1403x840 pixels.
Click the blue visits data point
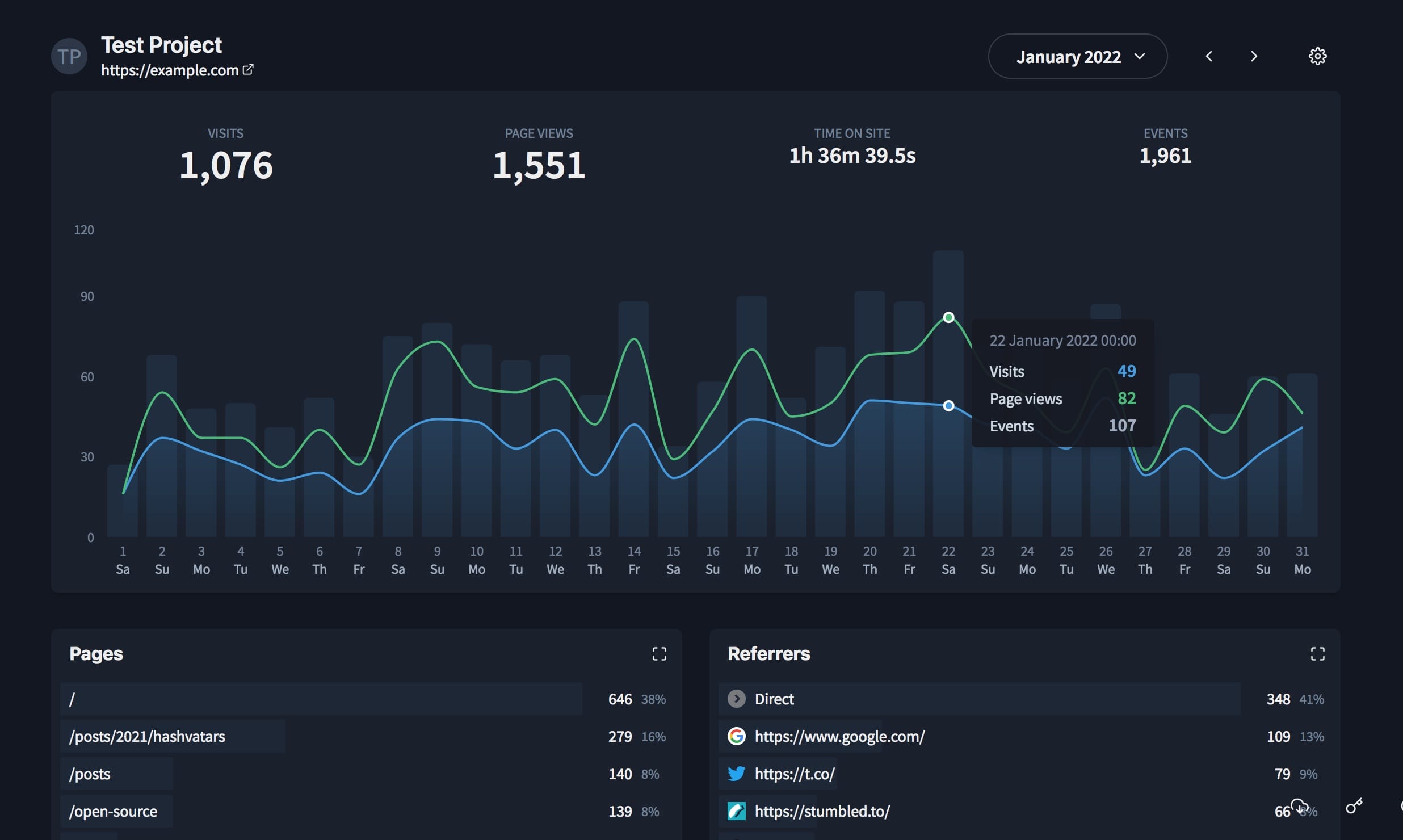(x=948, y=406)
